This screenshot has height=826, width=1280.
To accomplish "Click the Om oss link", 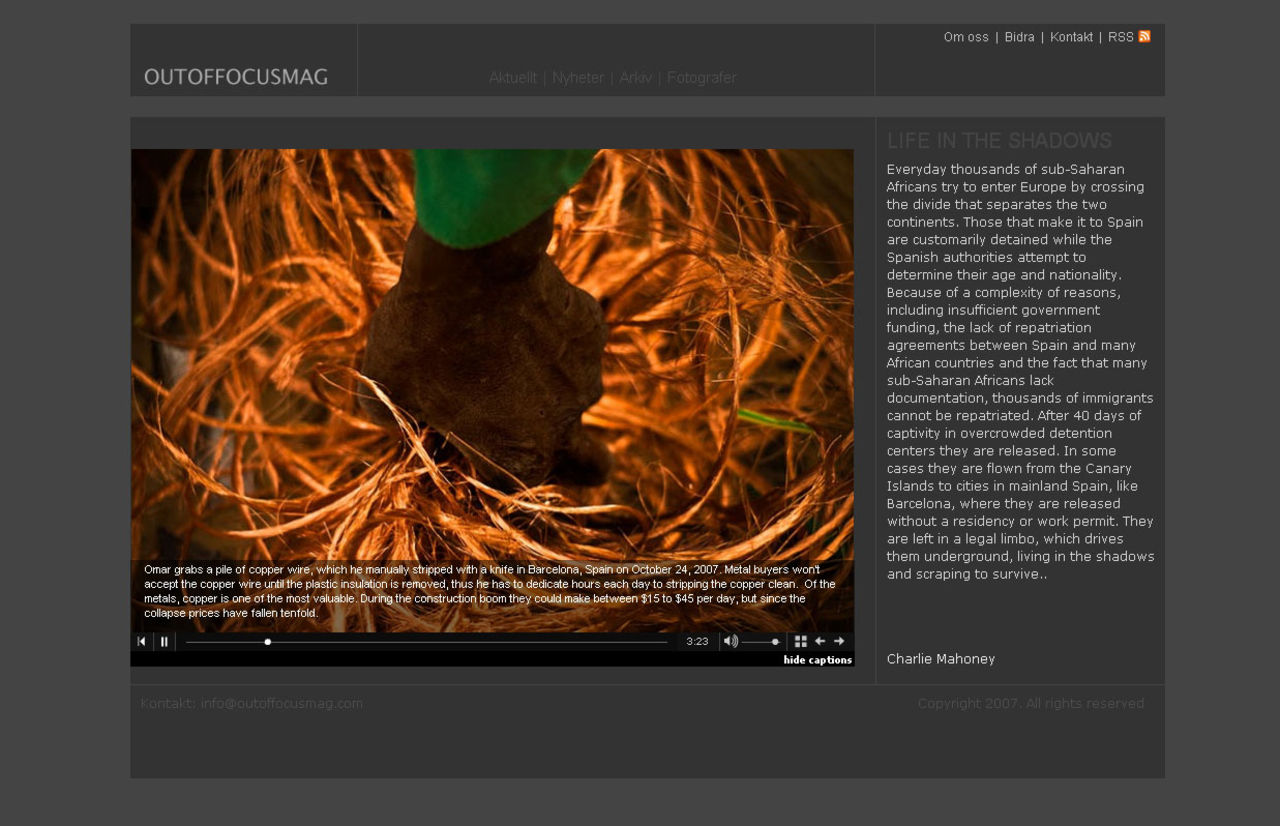I will 966,37.
